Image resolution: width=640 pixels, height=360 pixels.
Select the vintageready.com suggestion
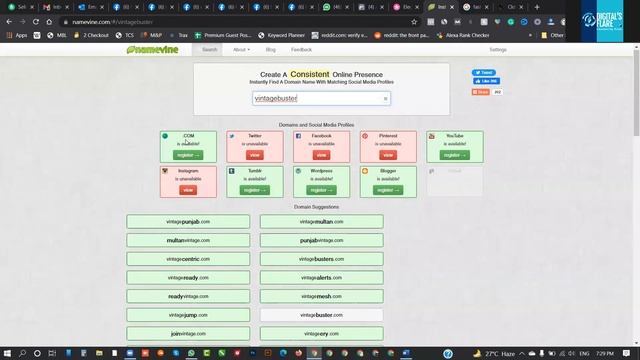click(x=188, y=278)
